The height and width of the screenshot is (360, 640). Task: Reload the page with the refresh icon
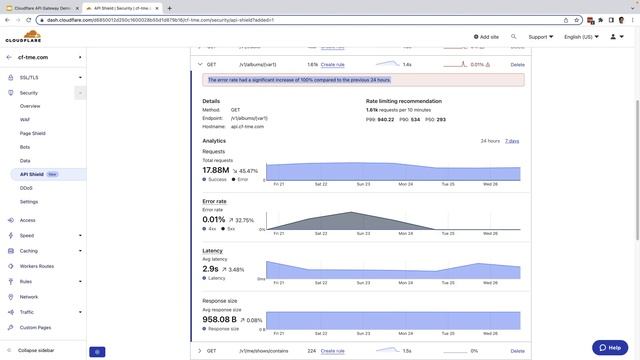(29, 20)
